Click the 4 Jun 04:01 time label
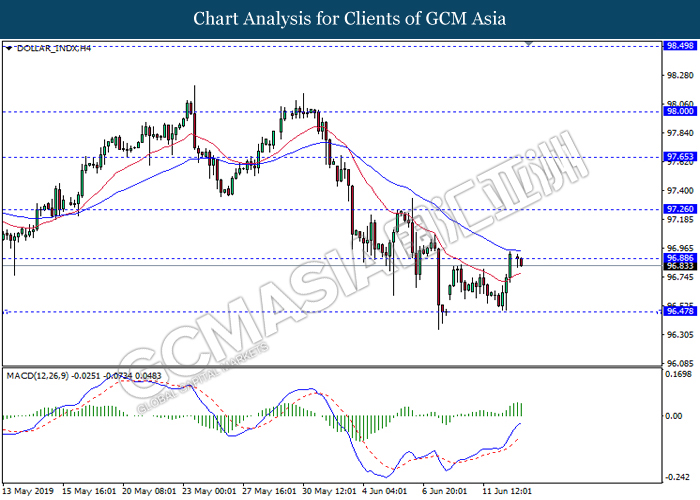 click(x=385, y=491)
